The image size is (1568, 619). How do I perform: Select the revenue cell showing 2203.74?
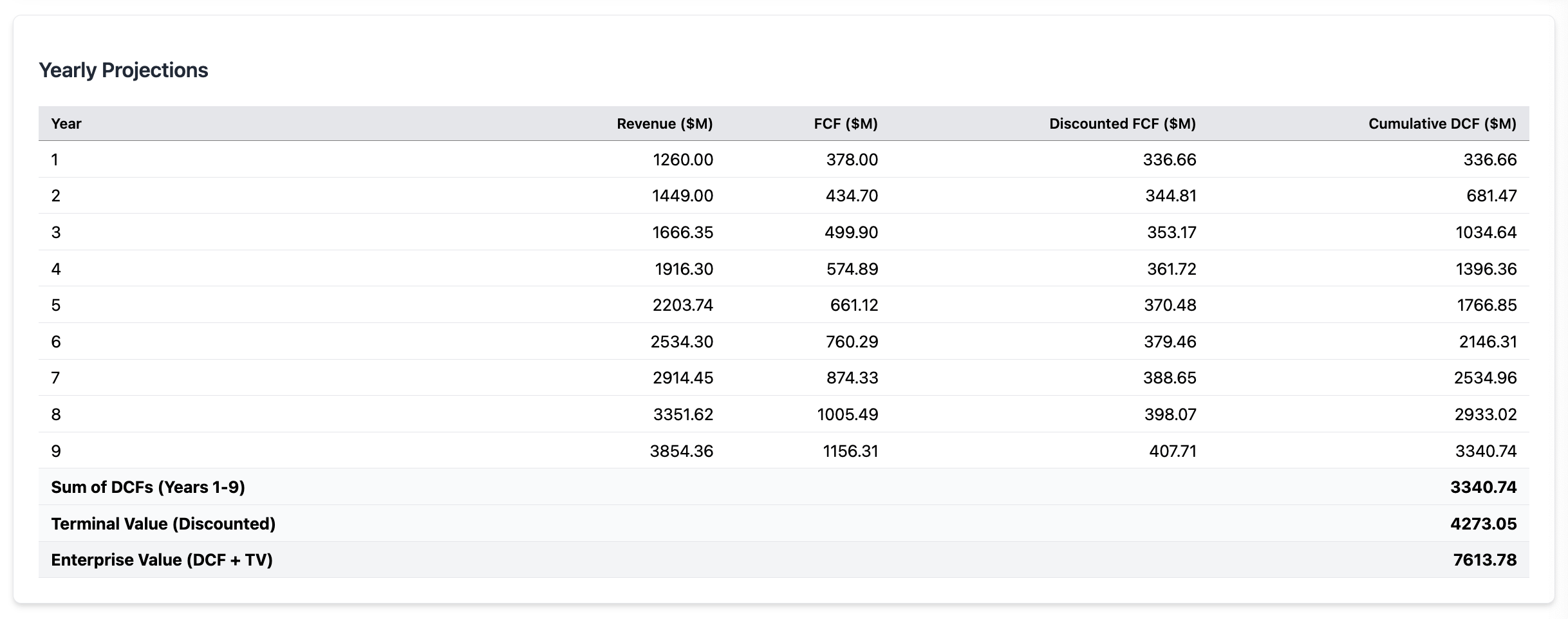[x=682, y=305]
